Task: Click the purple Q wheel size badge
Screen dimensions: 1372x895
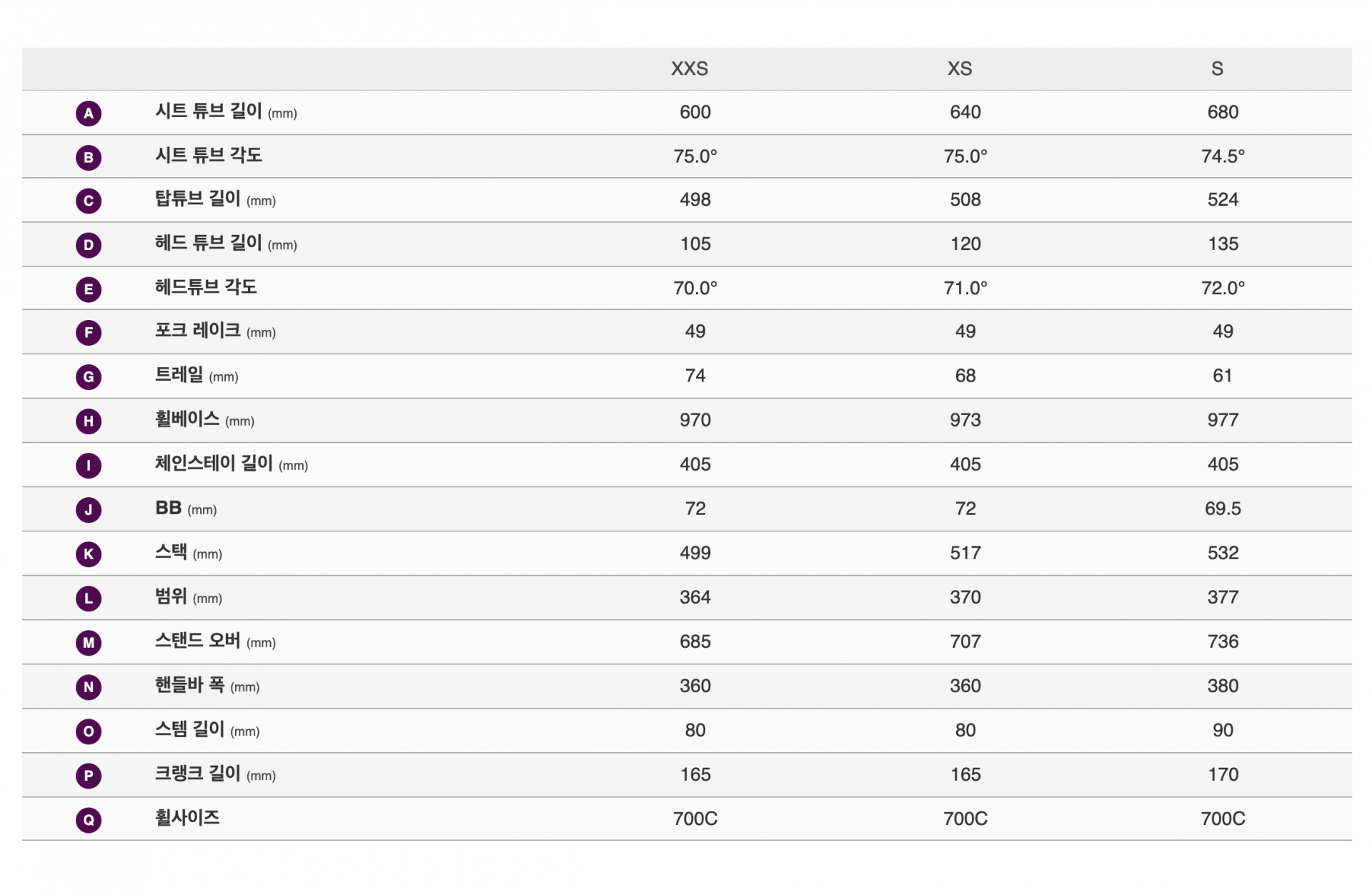Action: tap(89, 819)
